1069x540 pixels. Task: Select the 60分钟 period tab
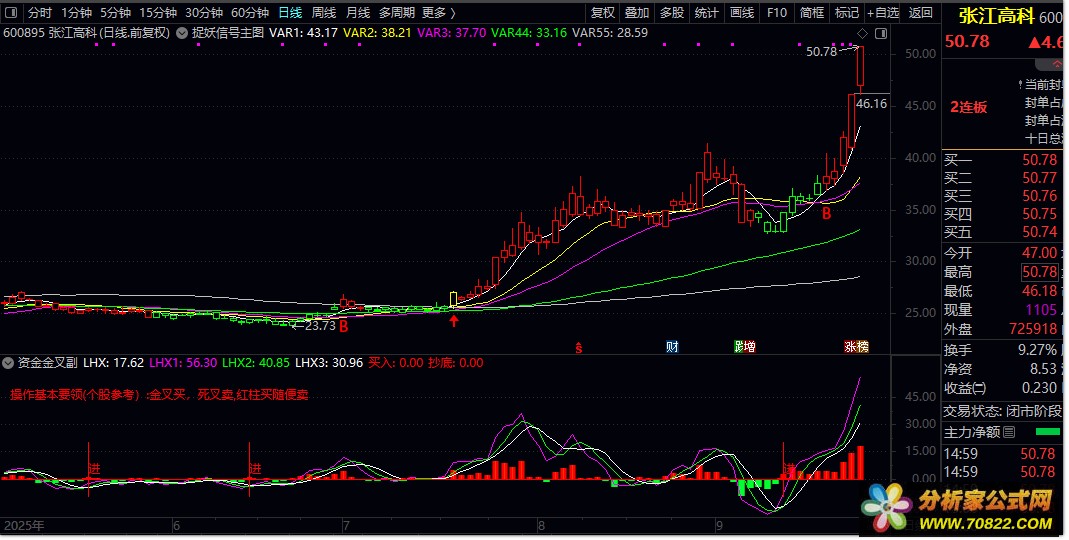click(249, 13)
